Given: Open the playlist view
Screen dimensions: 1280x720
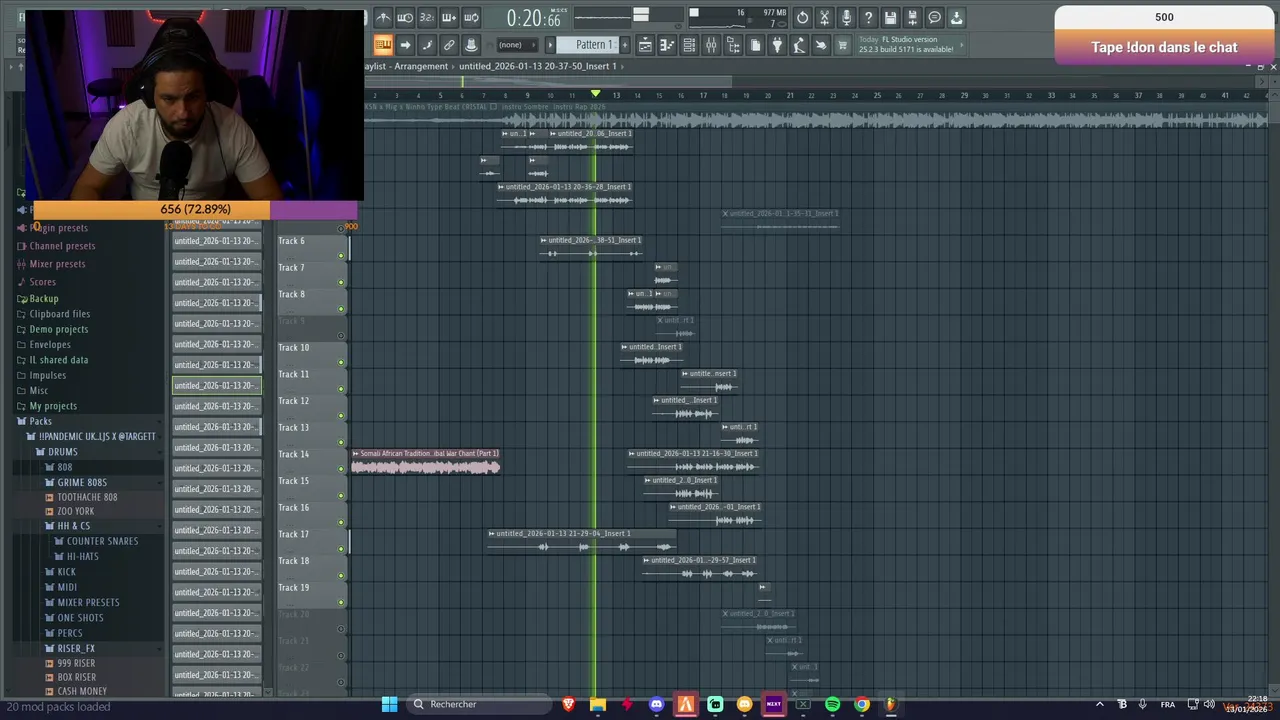Looking at the screenshot, I should tap(645, 45).
